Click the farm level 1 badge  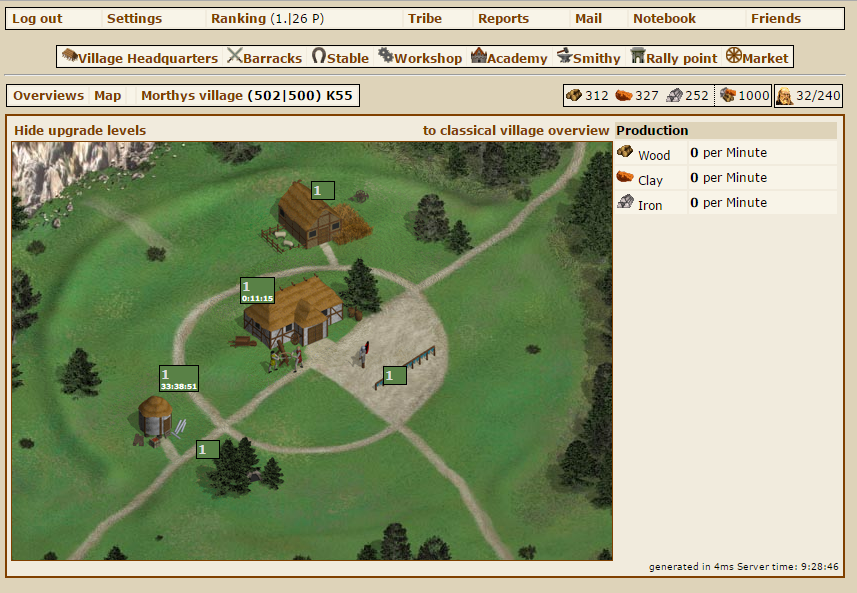point(322,191)
